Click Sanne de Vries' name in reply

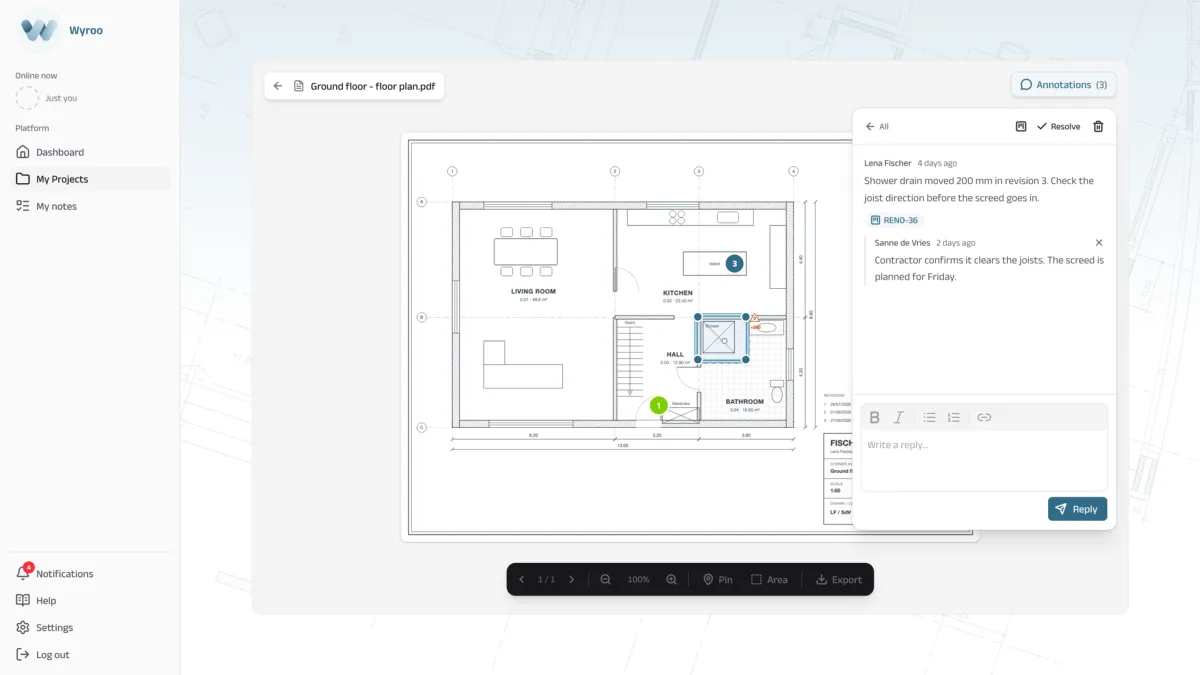(903, 243)
